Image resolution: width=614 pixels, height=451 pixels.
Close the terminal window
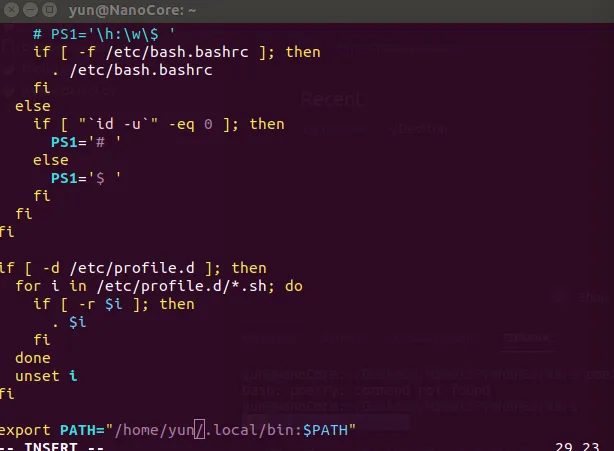click(12, 11)
